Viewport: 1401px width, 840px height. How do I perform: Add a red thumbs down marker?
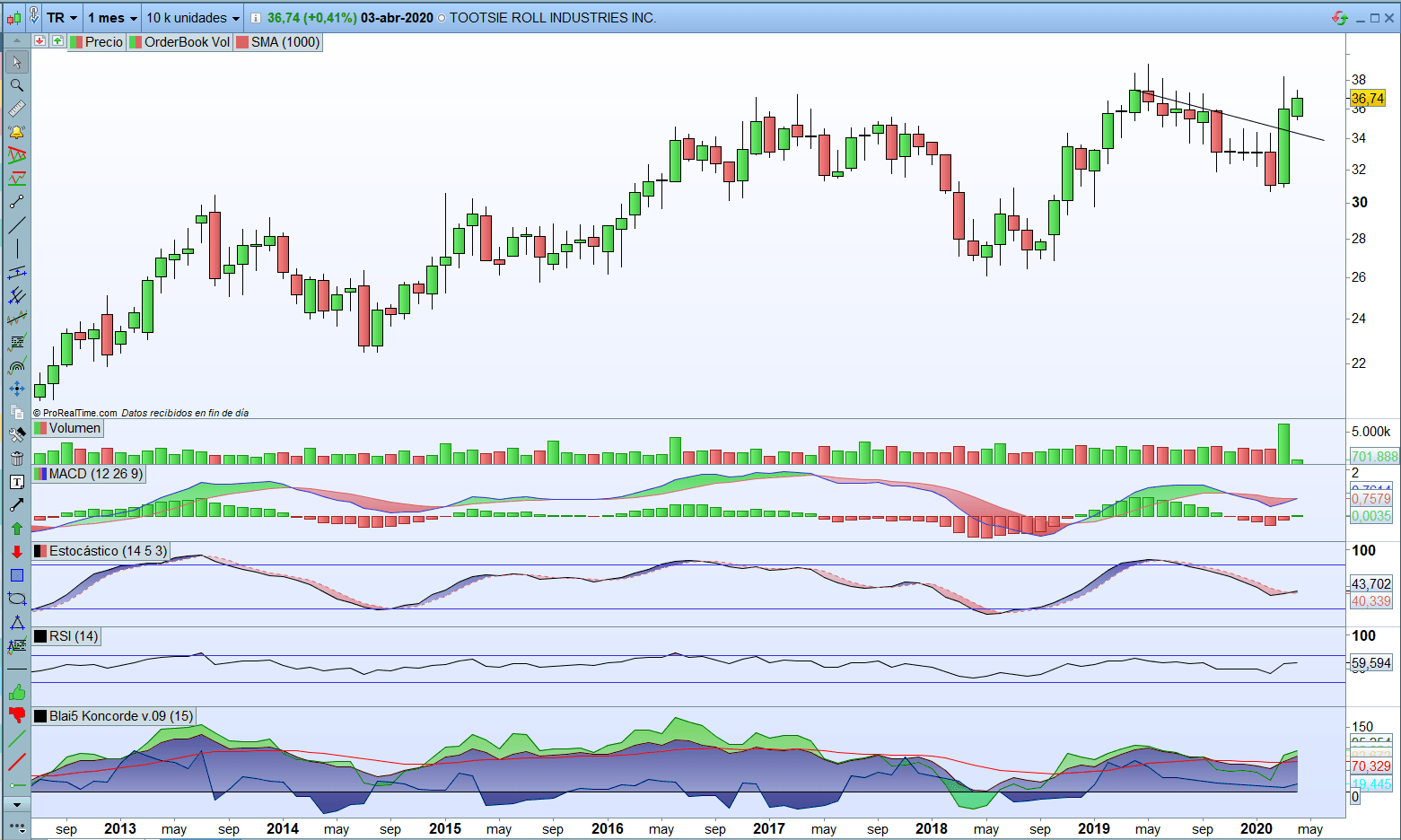[16, 715]
